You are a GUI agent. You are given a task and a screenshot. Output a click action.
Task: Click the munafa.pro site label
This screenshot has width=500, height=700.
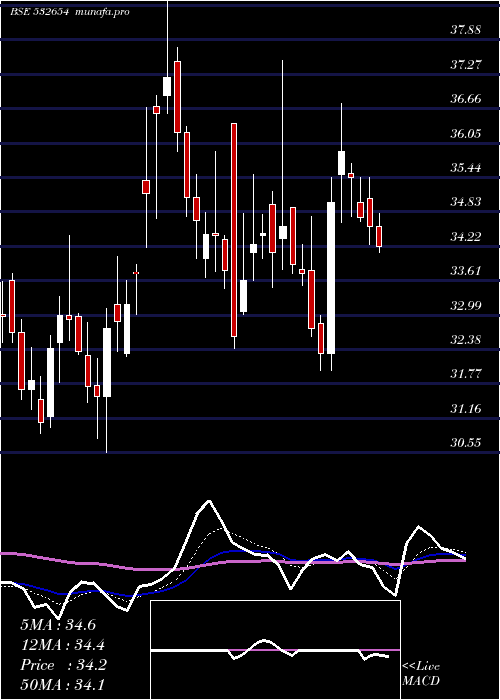click(x=102, y=12)
